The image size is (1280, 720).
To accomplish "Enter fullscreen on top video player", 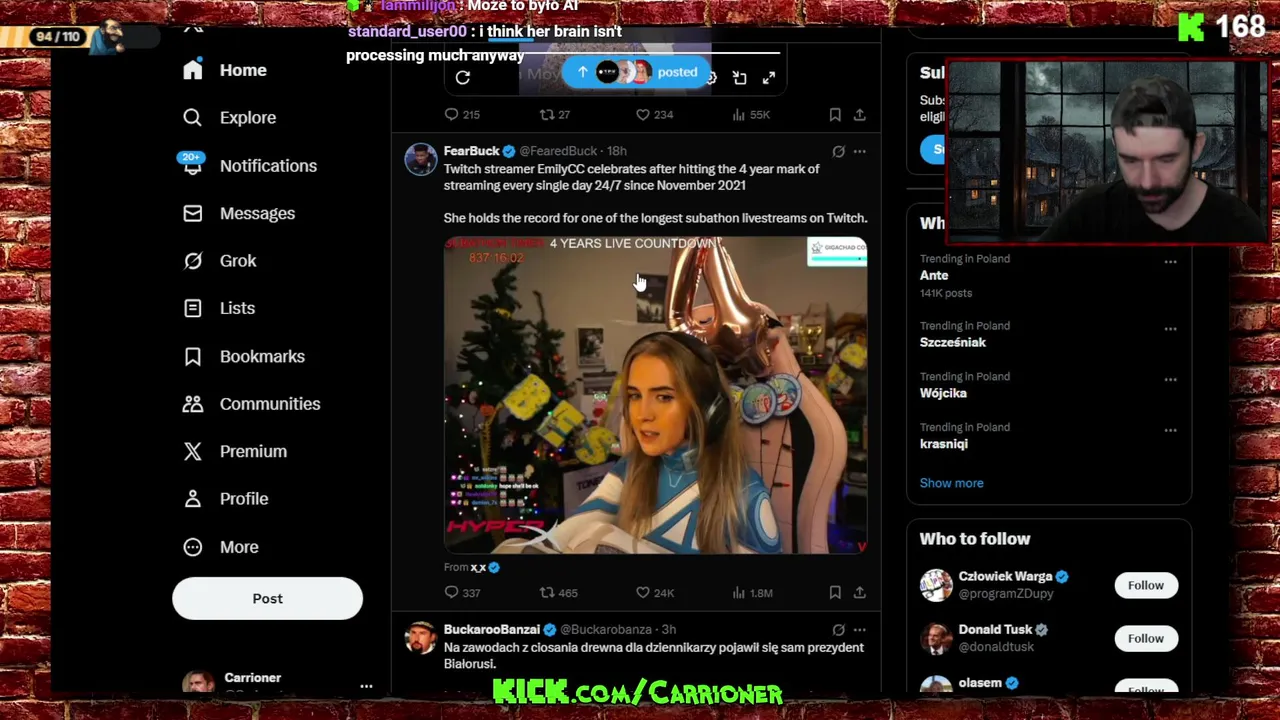I will [768, 77].
